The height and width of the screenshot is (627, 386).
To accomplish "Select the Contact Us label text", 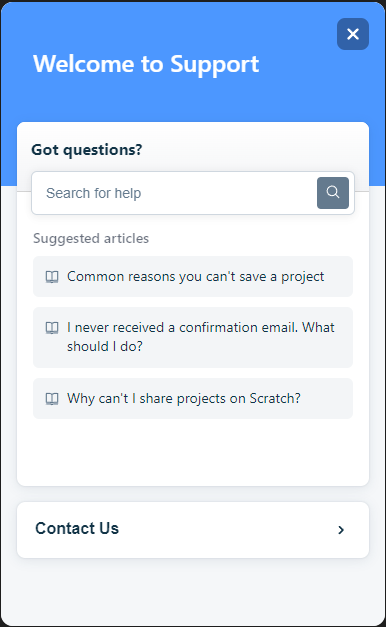I will (77, 528).
